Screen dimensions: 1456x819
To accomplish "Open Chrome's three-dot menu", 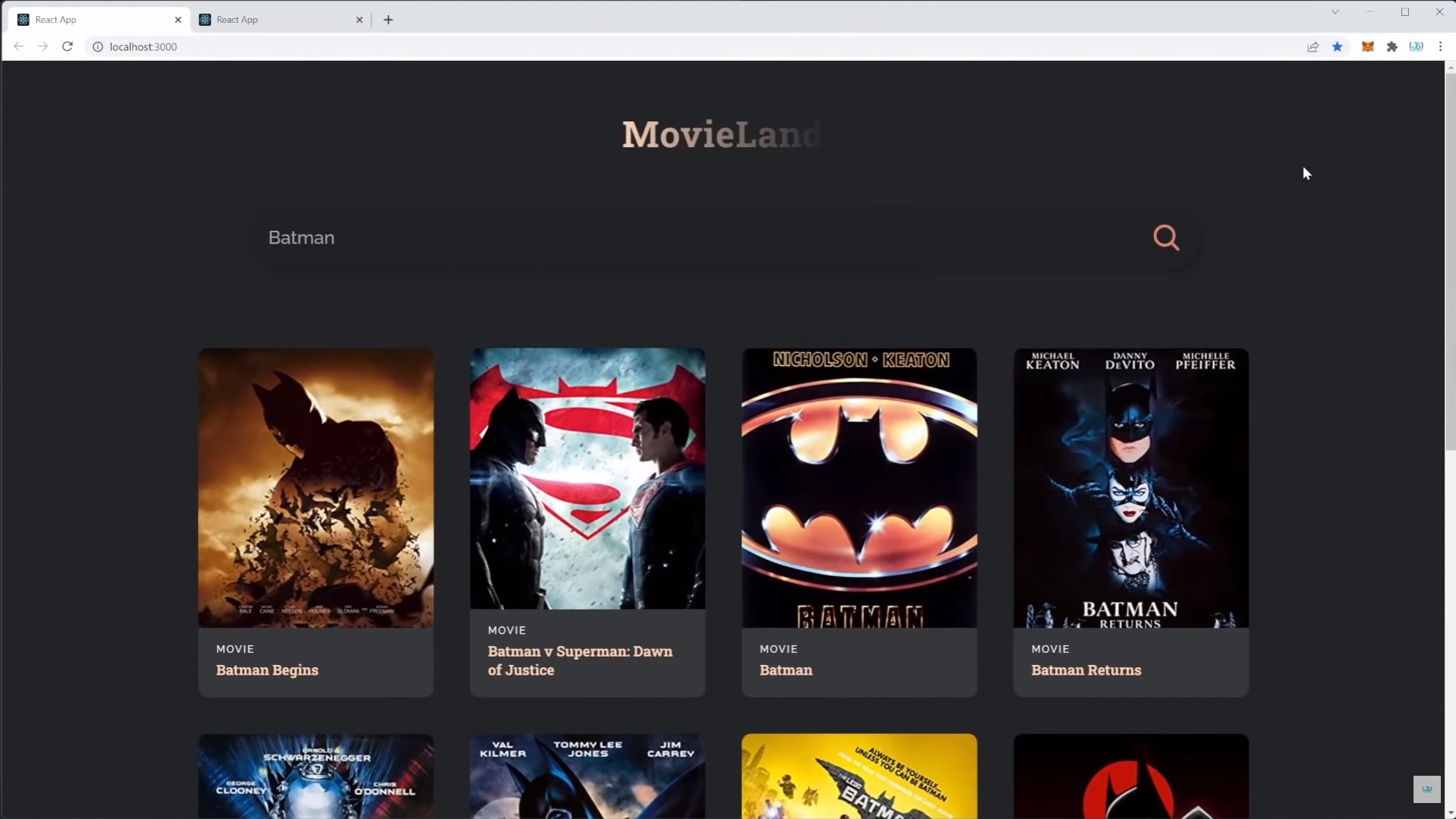I will click(1440, 46).
